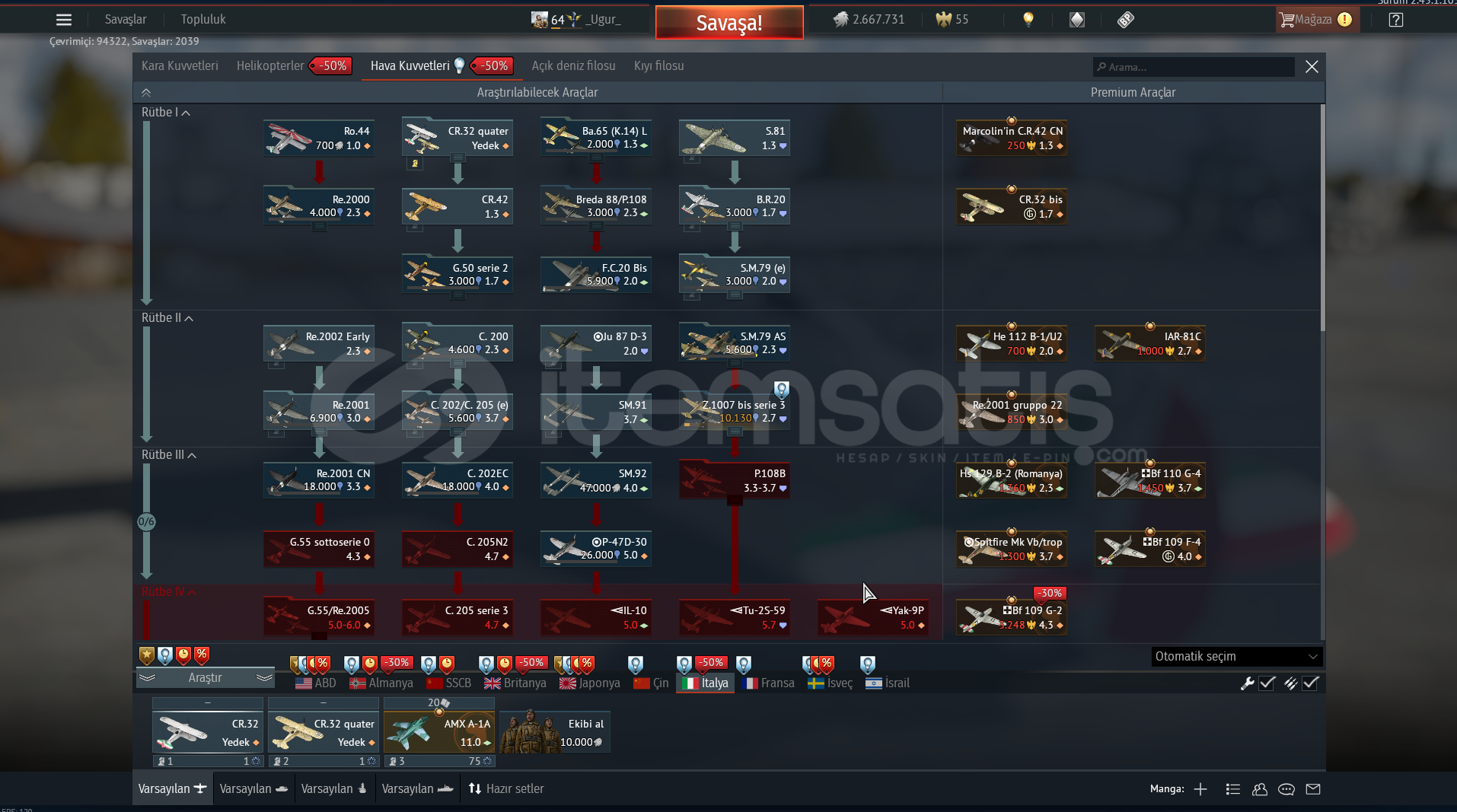Select the ABD nation tab
The width and height of the screenshot is (1457, 812).
316,683
